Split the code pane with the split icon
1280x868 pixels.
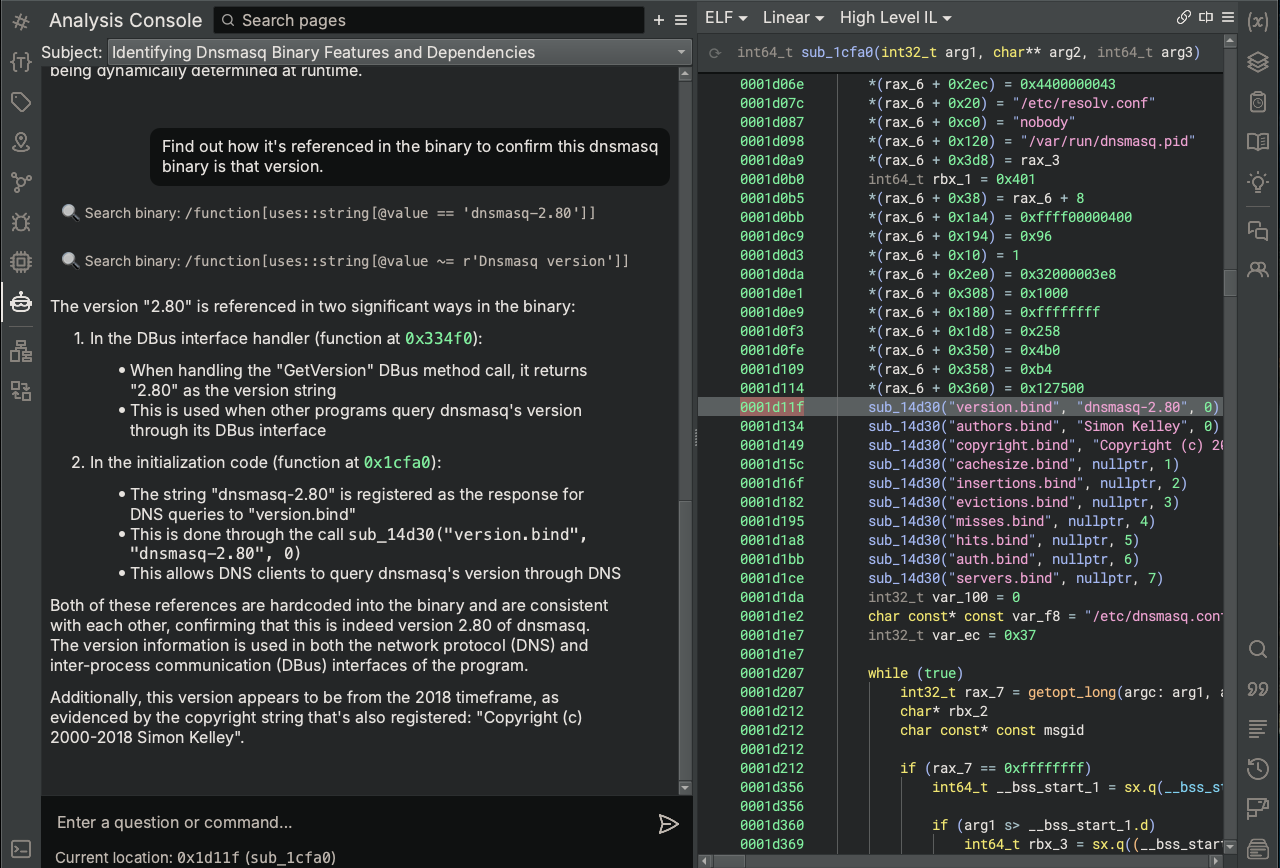[1205, 17]
